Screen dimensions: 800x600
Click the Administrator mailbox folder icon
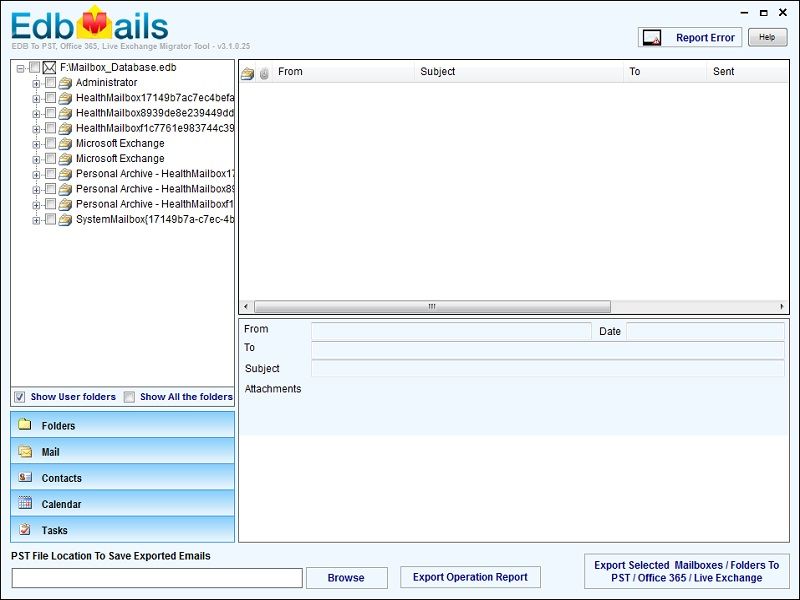click(65, 83)
